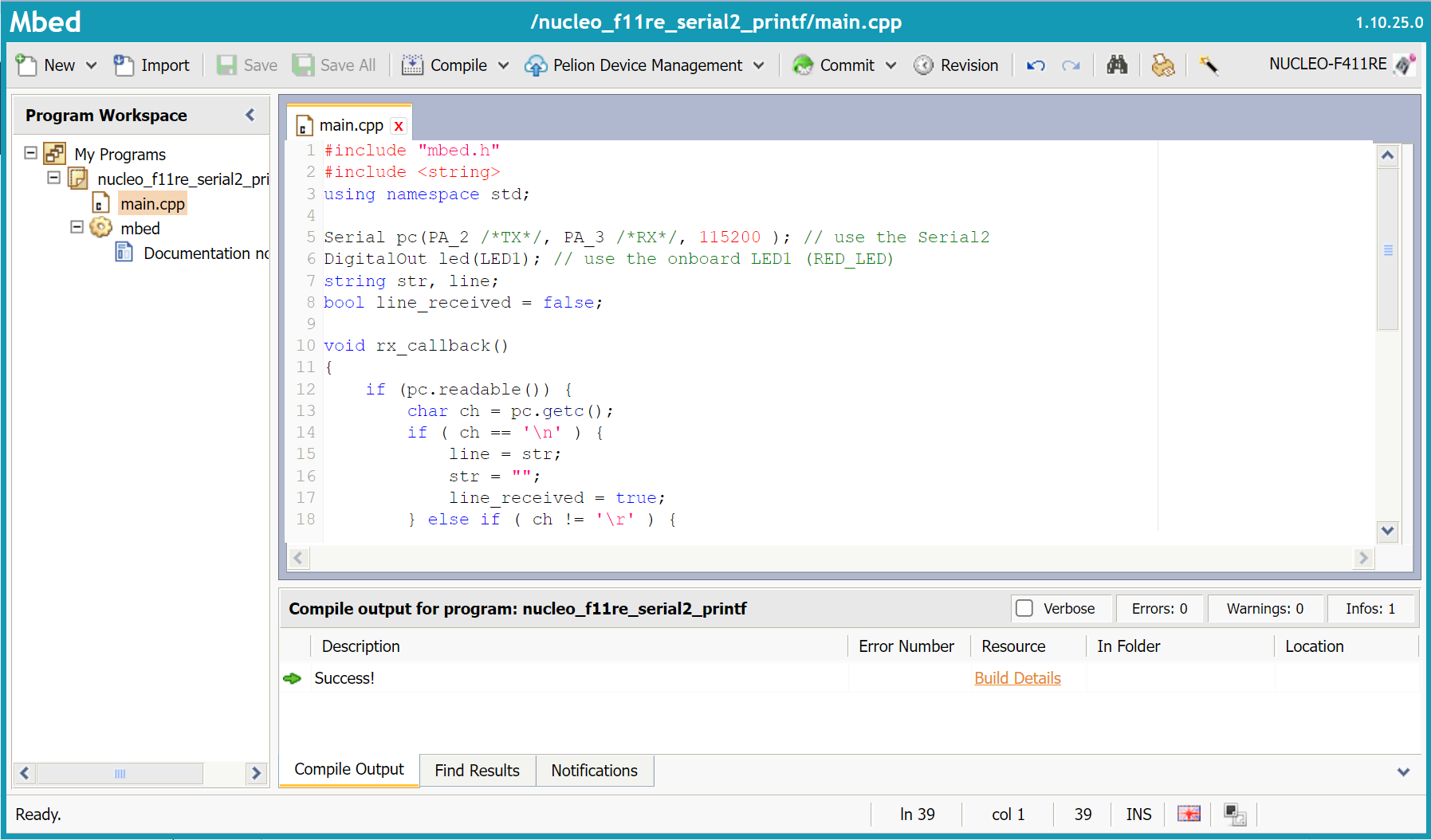1431x840 pixels.
Task: Click the windows layout icon in status bar
Action: [1235, 814]
